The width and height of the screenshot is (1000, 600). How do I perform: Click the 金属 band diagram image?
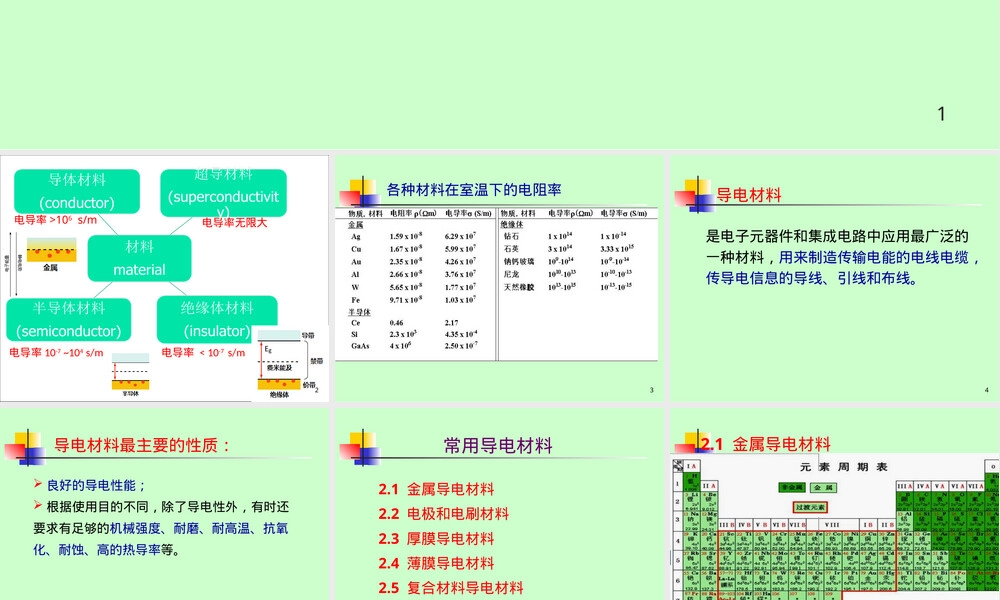point(51,254)
